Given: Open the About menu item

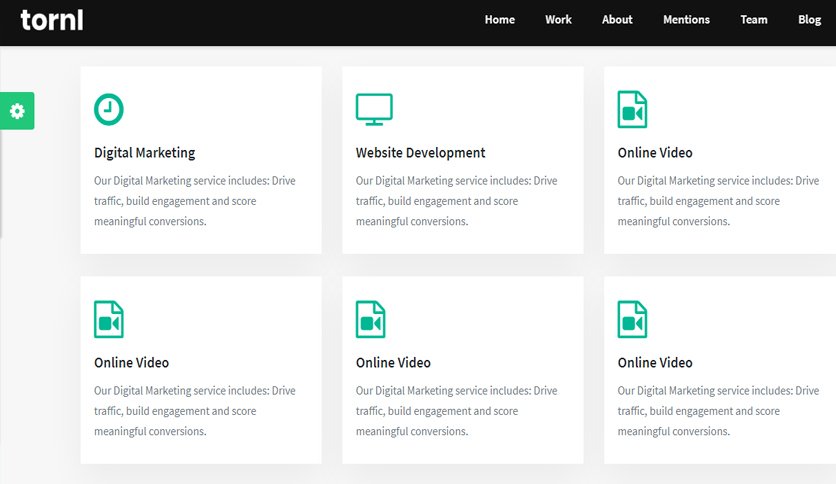Looking at the screenshot, I should click(x=617, y=20).
